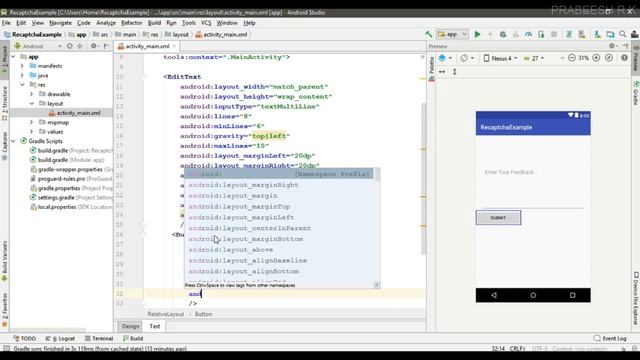Click the stop square toolbar icon
This screenshot has height=360, width=640.
(x=554, y=35)
